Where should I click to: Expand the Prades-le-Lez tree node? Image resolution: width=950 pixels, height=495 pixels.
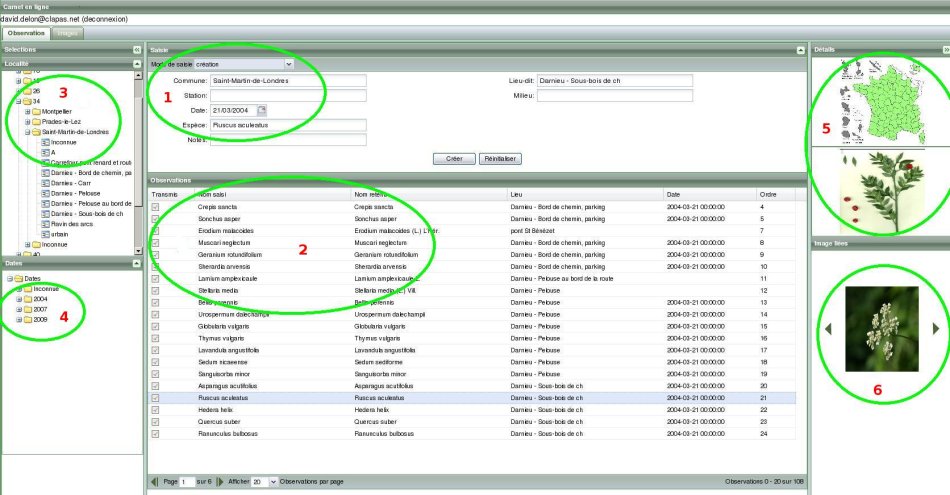(28, 121)
